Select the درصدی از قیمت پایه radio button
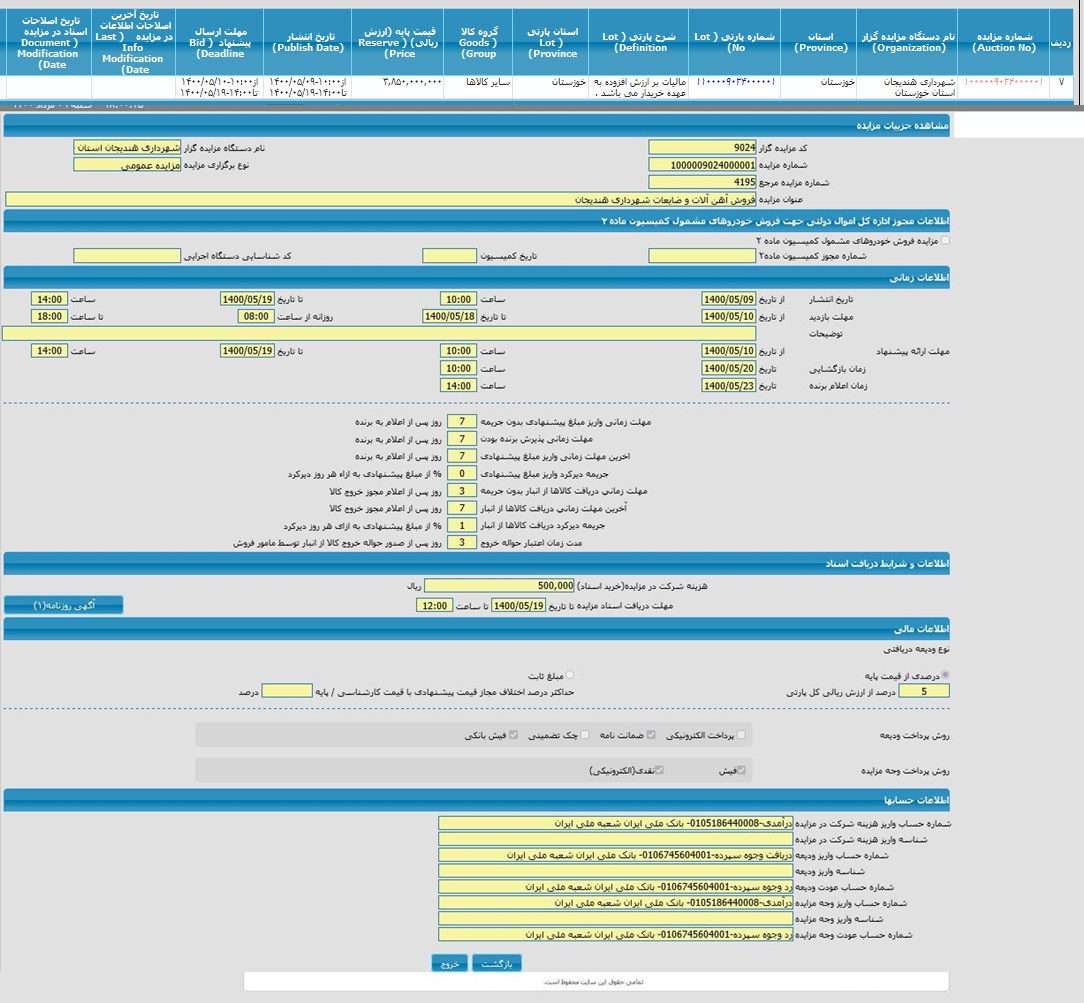This screenshot has height=1003, width=1084. 946,675
